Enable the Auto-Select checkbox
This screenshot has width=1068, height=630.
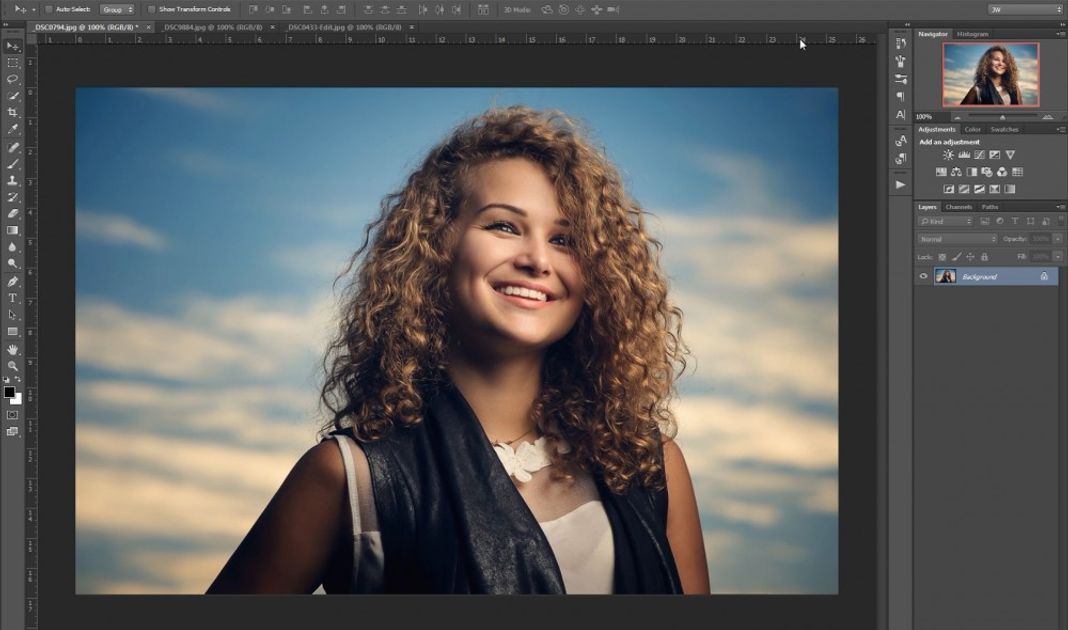tap(49, 9)
